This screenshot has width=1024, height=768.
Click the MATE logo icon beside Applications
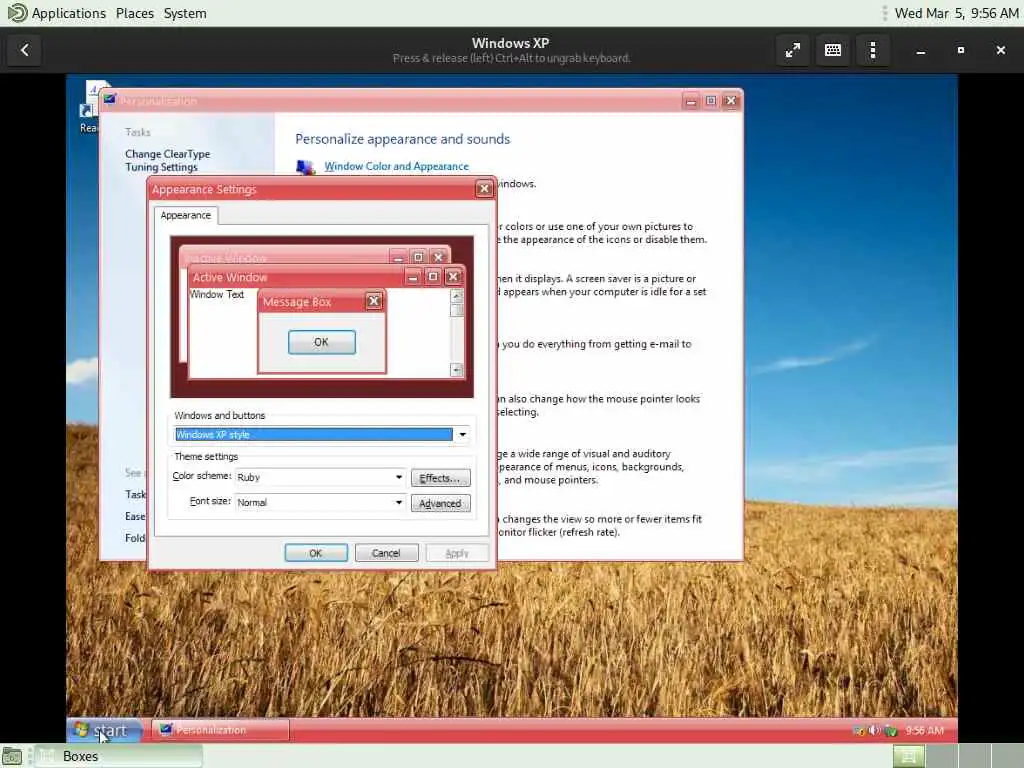[x=16, y=12]
